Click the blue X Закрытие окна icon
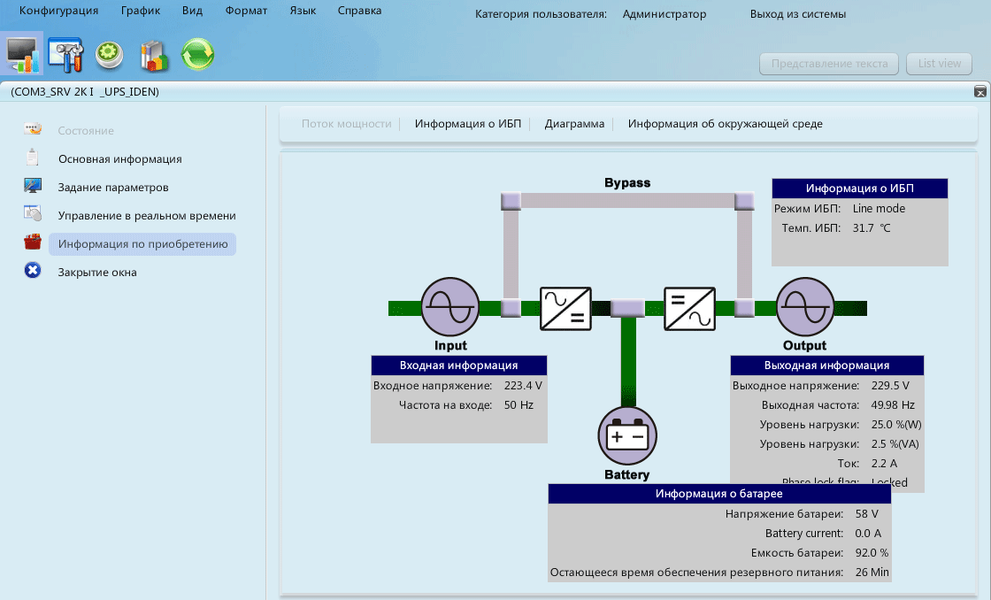Screen dimensions: 991x600 click(32, 271)
